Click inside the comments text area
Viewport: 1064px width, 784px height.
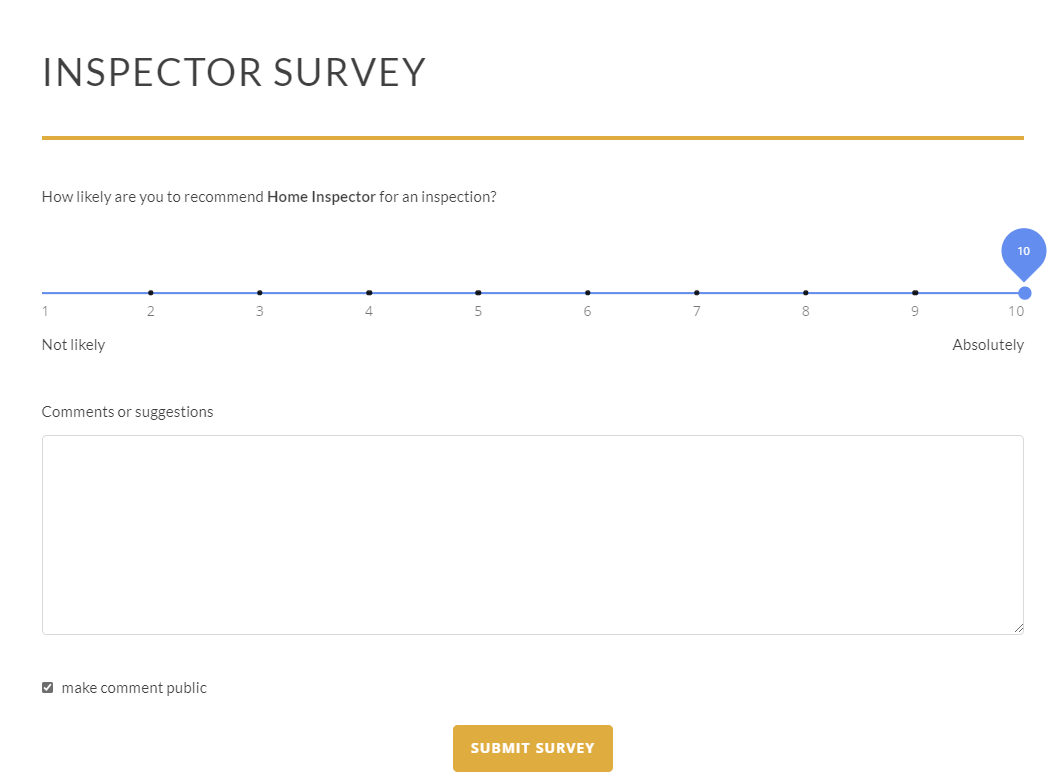[532, 534]
